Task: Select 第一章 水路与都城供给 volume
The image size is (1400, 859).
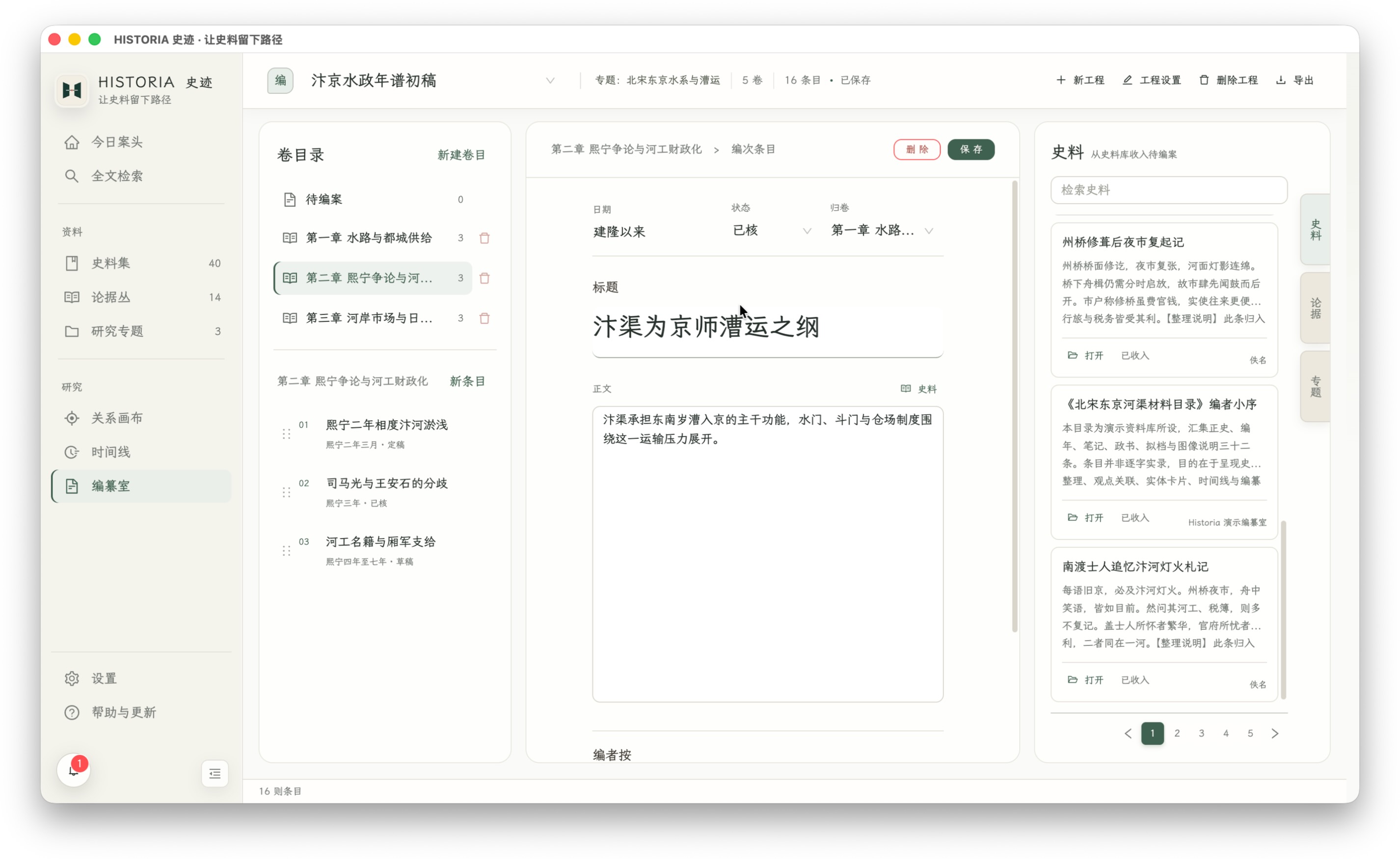Action: 373,238
